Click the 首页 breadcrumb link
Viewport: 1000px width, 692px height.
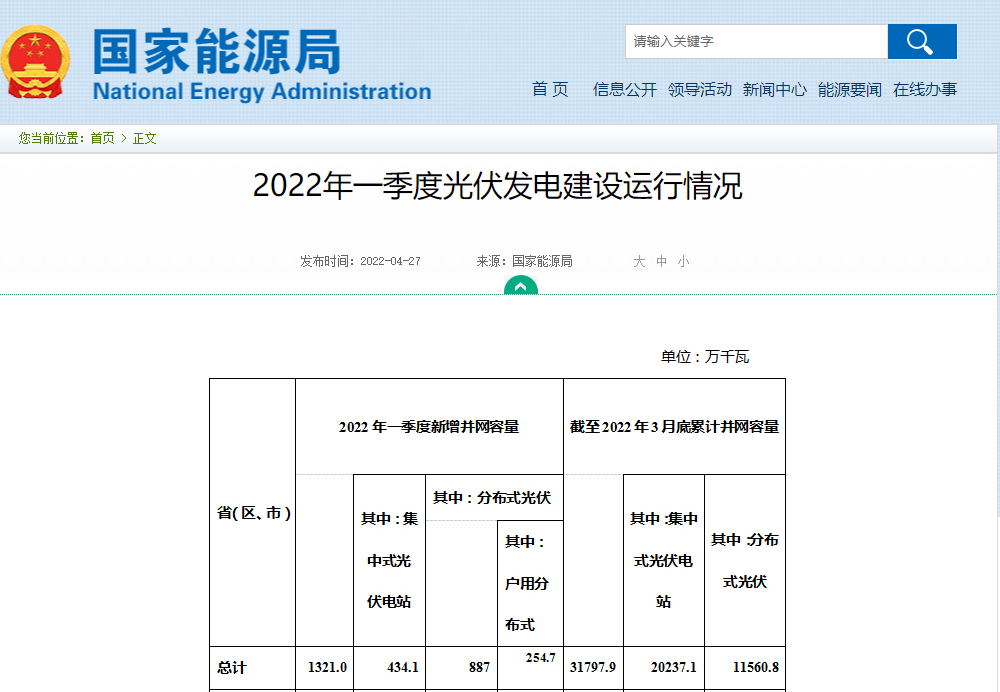[x=102, y=138]
